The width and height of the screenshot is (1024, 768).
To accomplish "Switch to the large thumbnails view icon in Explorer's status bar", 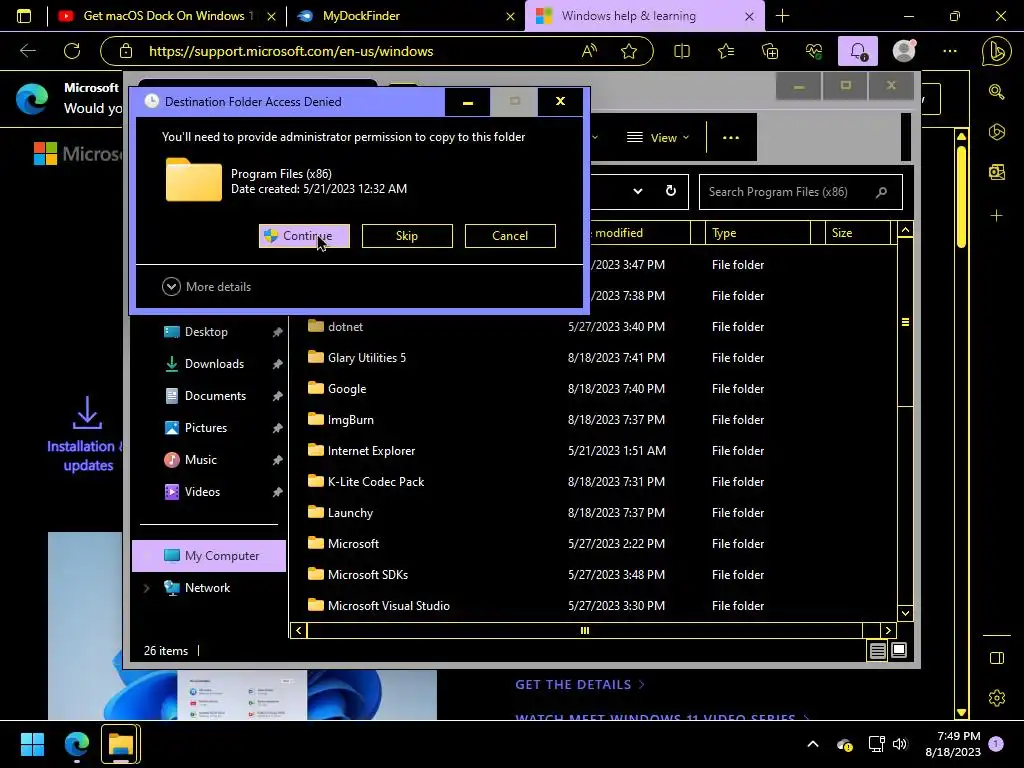I will pyautogui.click(x=899, y=650).
